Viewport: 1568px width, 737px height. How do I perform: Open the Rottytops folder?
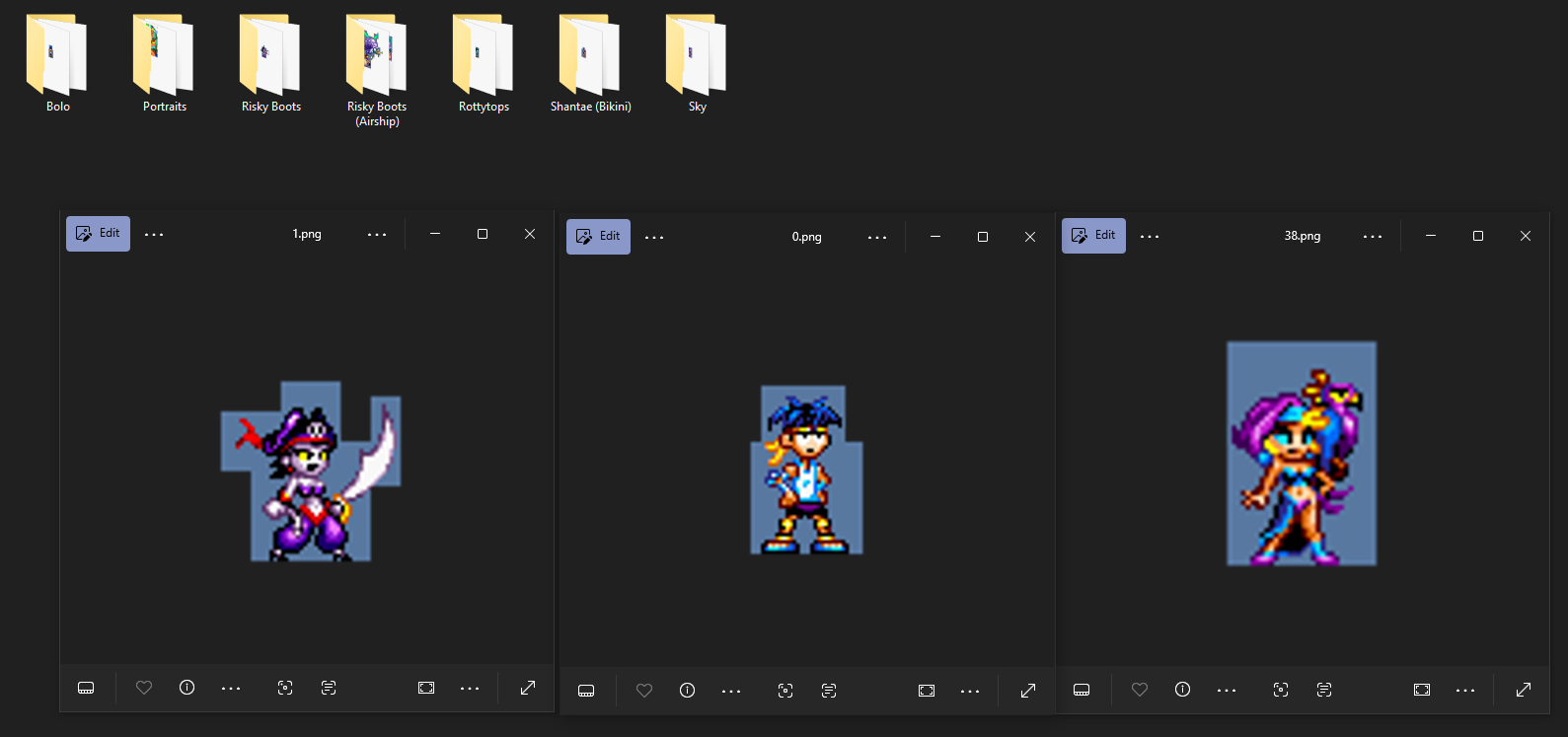[484, 61]
